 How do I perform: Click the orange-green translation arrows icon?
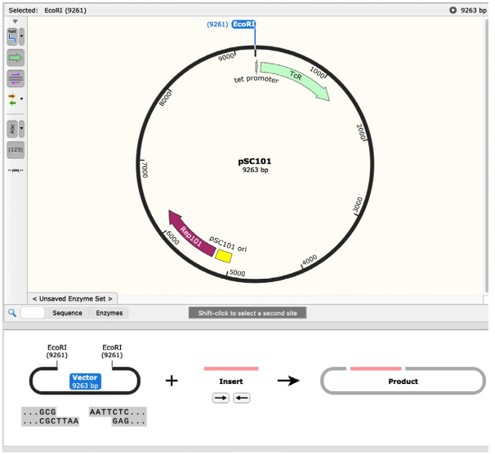12,99
